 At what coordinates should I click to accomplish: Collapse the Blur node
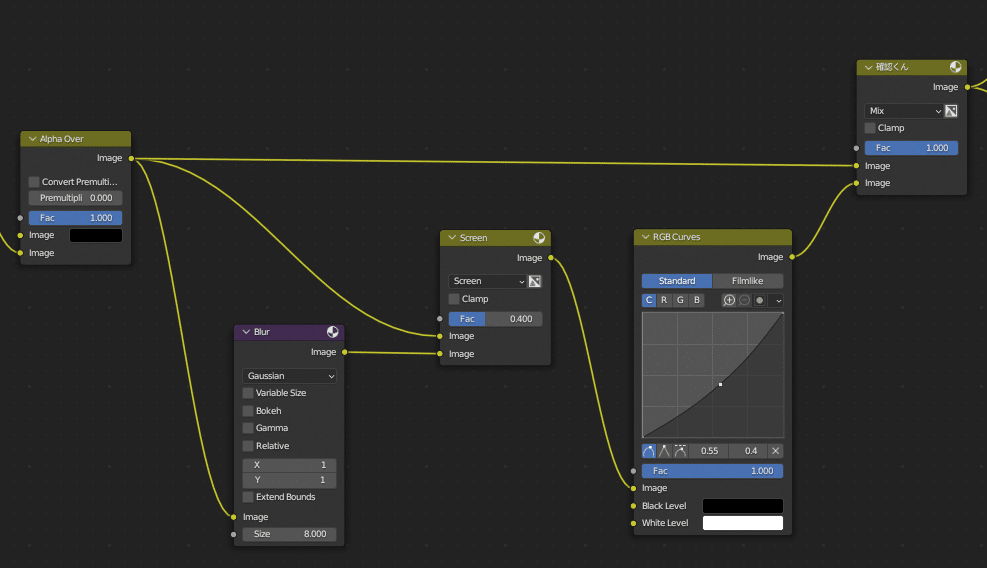click(246, 332)
